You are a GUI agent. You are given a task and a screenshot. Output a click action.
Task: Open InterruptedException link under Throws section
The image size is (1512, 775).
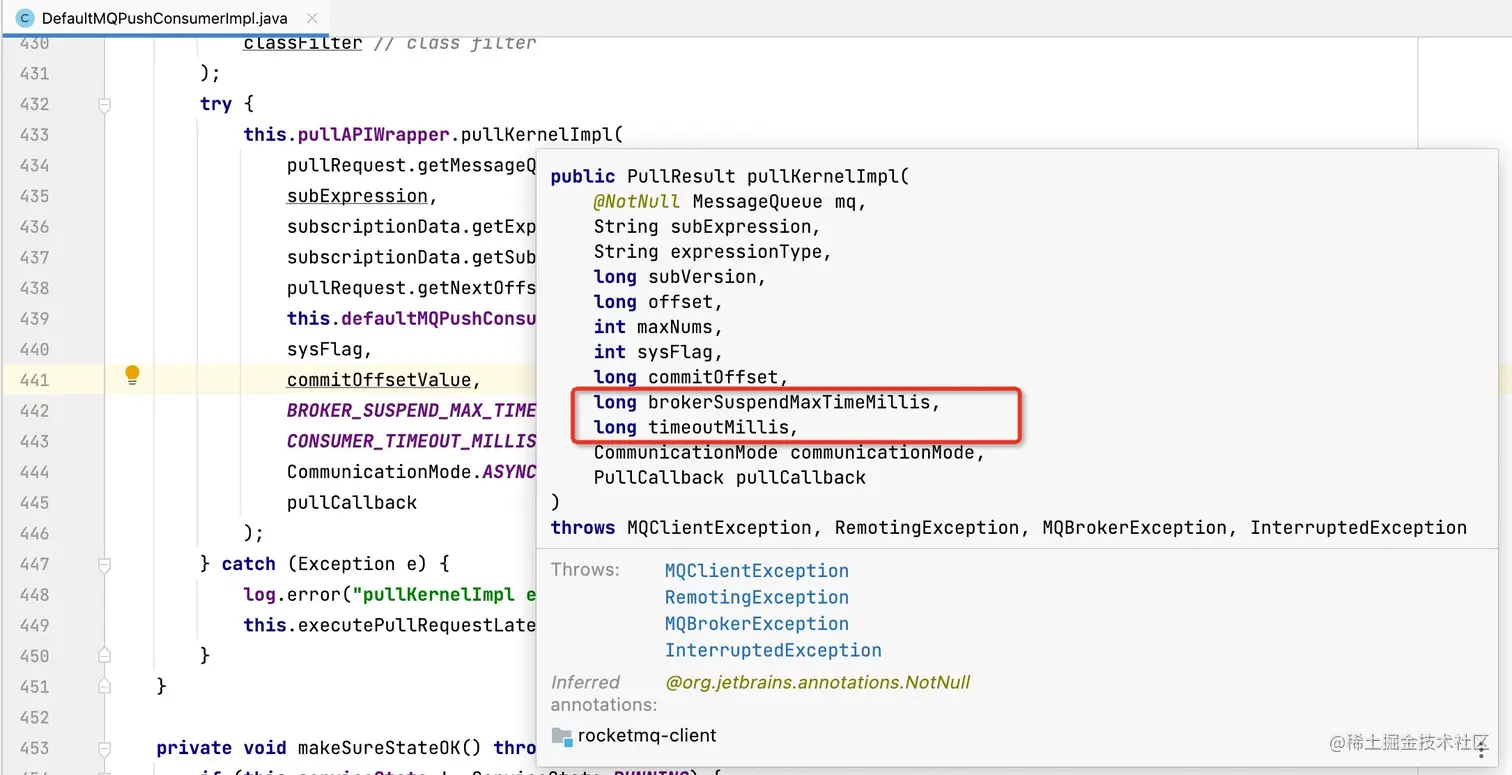click(x=773, y=650)
